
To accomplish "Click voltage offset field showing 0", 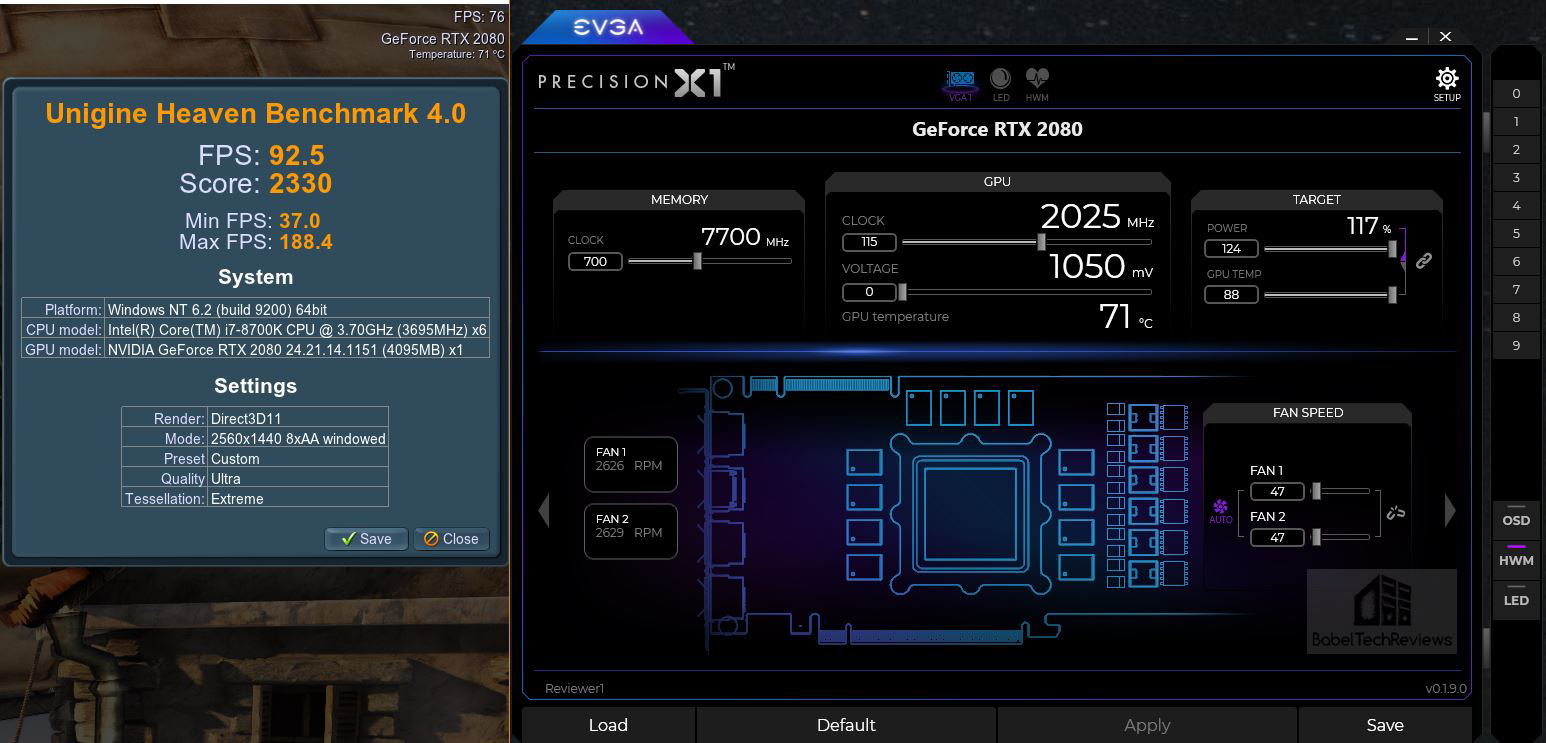I will click(x=869, y=292).
